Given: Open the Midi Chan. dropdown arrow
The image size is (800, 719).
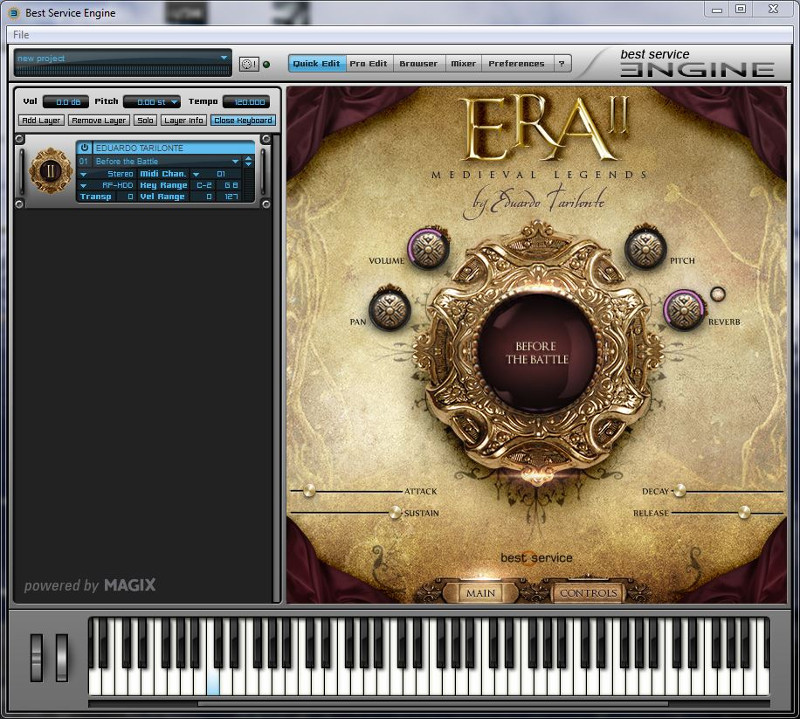Looking at the screenshot, I should [x=196, y=174].
